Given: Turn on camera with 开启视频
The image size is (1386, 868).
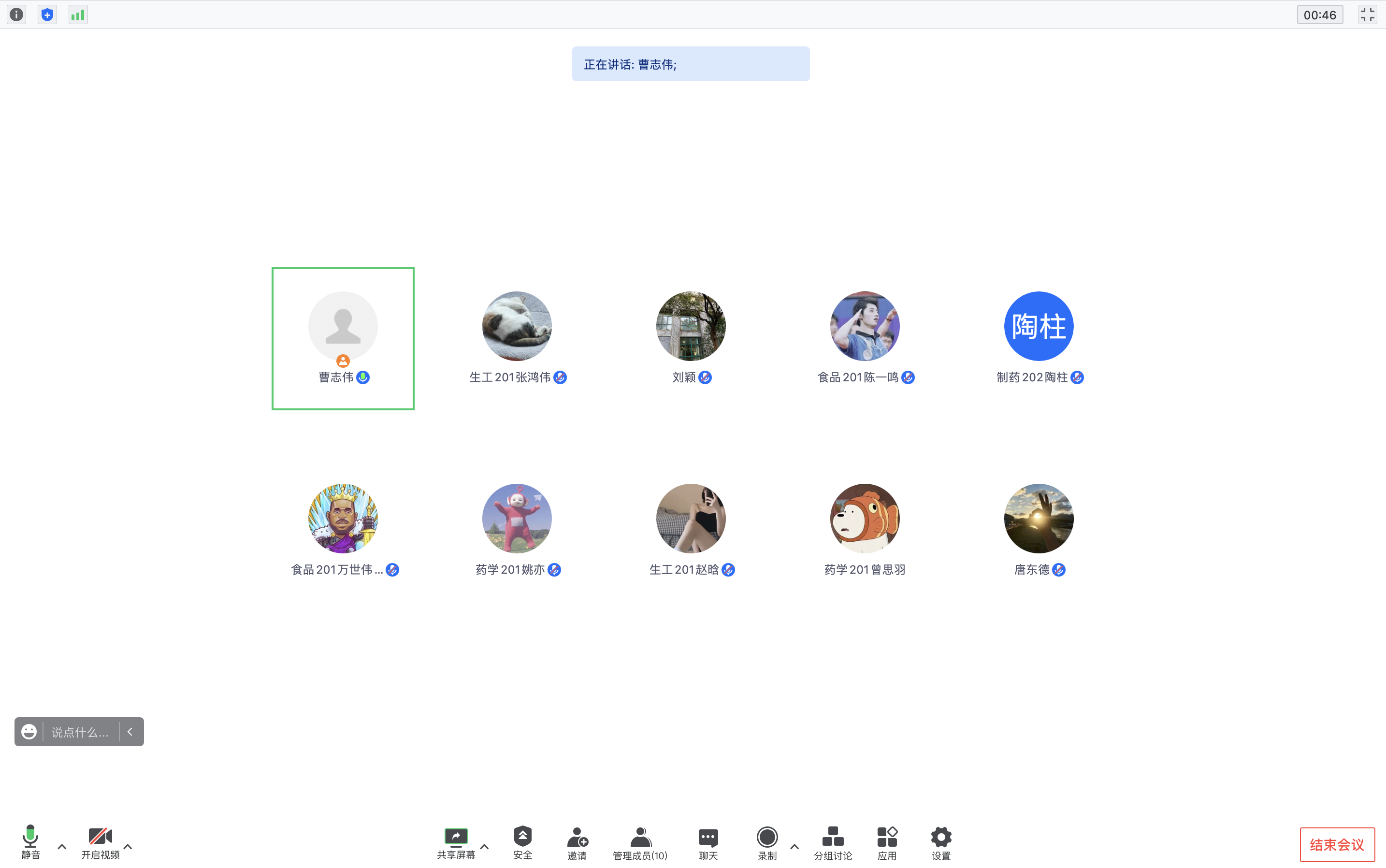Looking at the screenshot, I should (101, 842).
